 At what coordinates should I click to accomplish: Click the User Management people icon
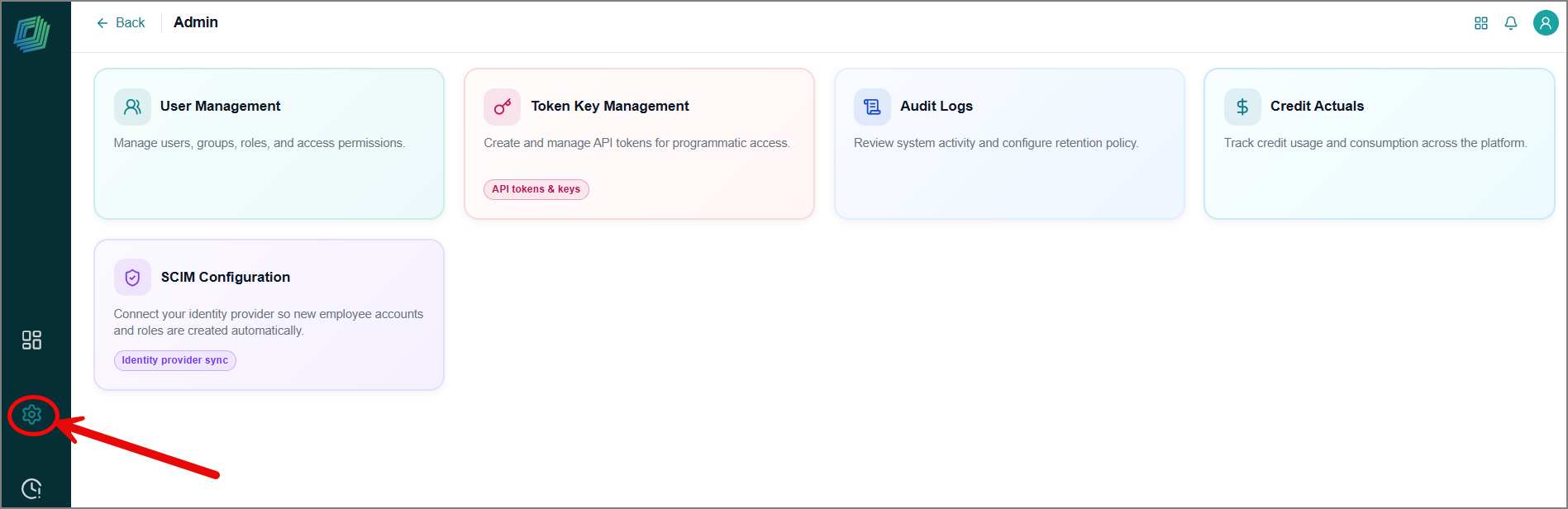pos(132,107)
